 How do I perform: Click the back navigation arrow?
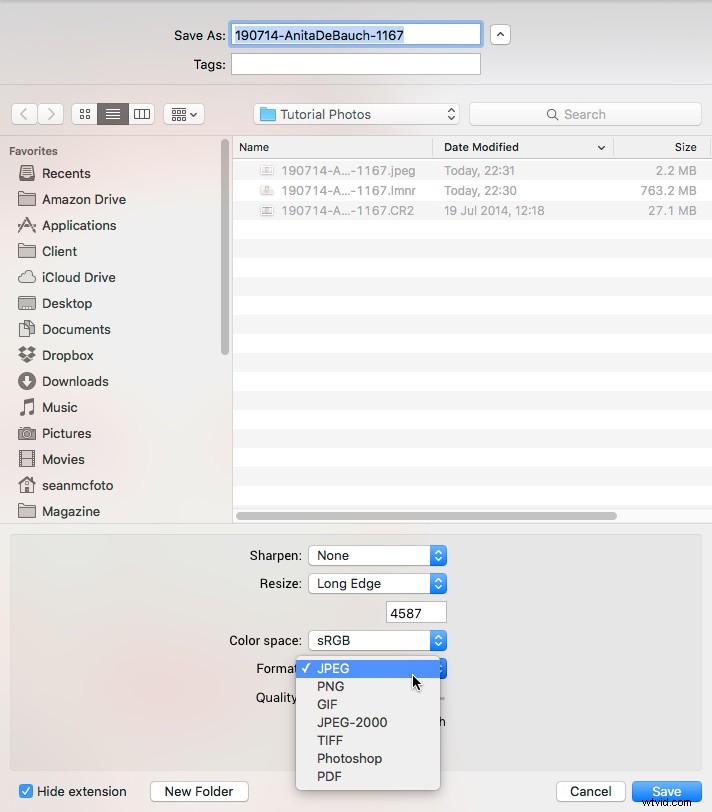tap(24, 114)
